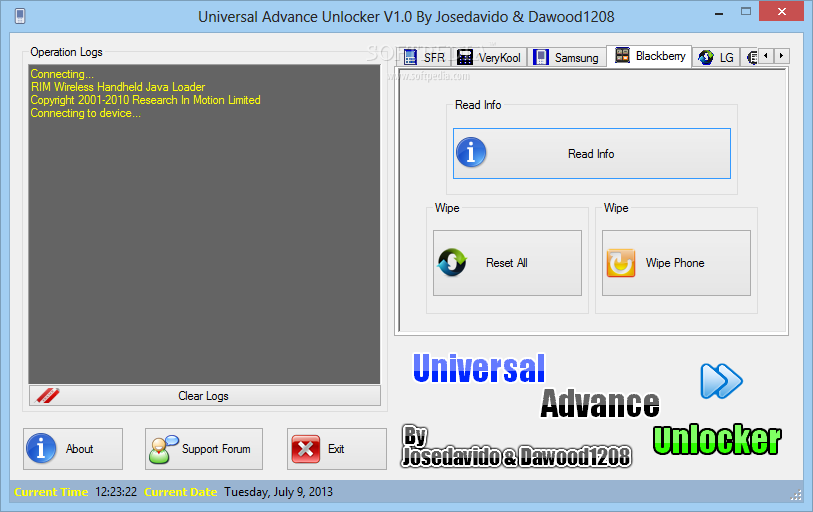Click the Reset All button
This screenshot has height=512, width=813.
(x=507, y=263)
